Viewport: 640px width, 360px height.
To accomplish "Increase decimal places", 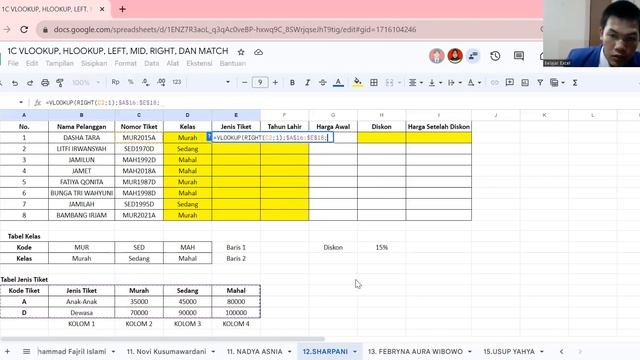I will click(x=161, y=82).
